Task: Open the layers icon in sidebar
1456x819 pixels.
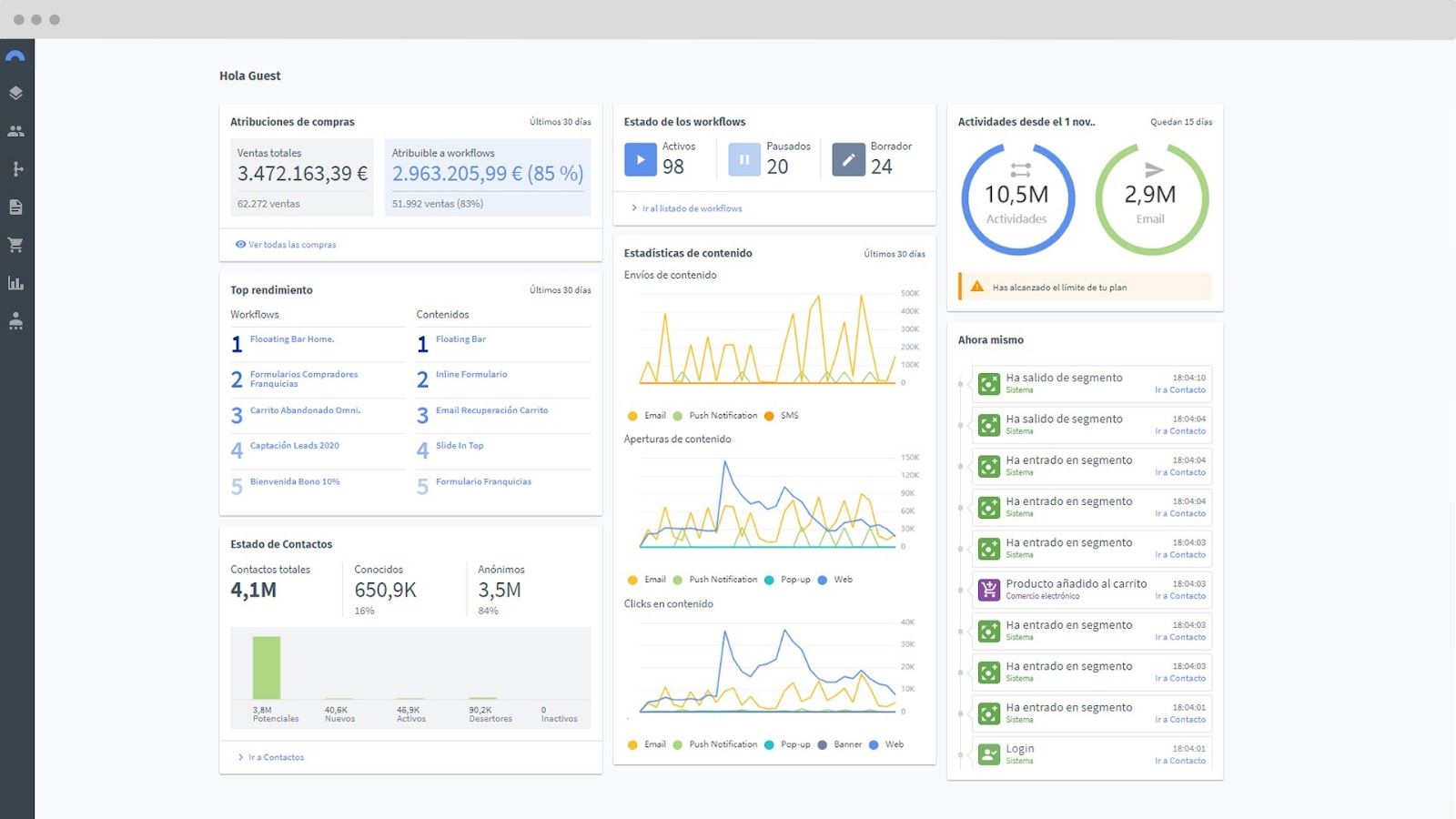Action: point(15,93)
